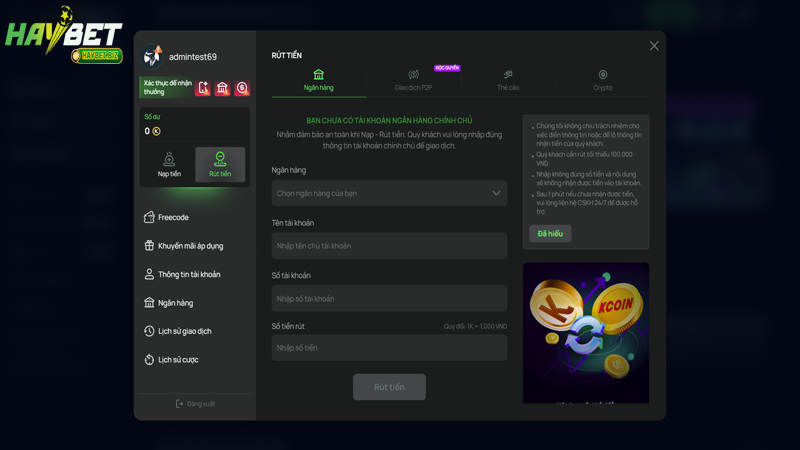Click the Số tài khoản input field
800x450 pixels.
[388, 298]
